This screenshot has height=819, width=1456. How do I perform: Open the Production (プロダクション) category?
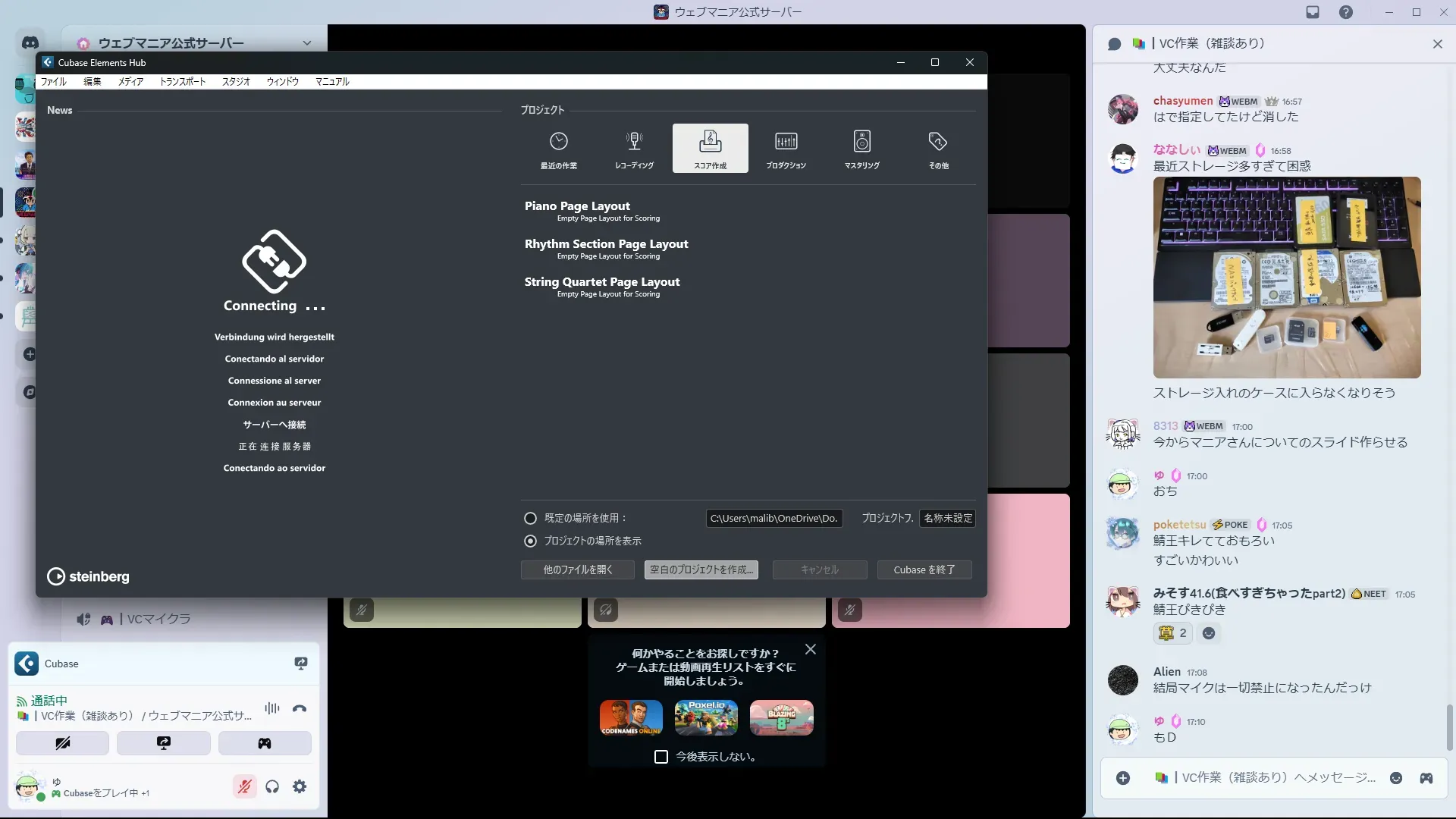click(786, 148)
